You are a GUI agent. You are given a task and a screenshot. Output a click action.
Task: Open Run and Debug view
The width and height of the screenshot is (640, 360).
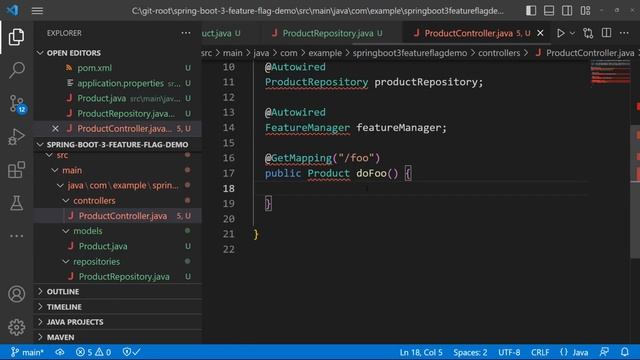[x=16, y=137]
